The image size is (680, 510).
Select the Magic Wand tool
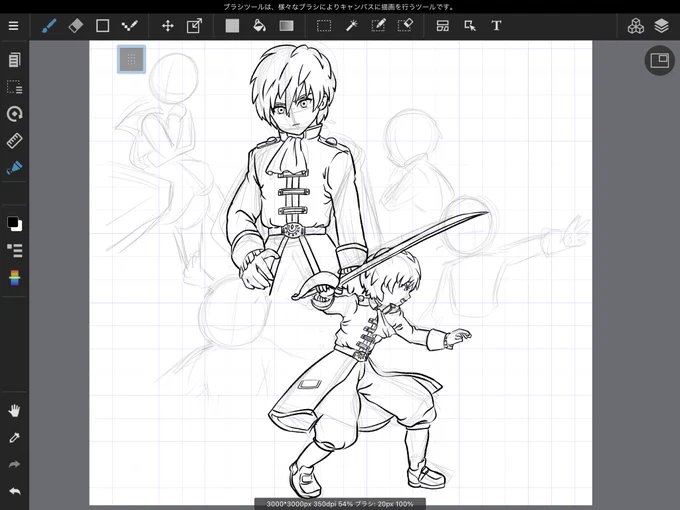[351, 26]
